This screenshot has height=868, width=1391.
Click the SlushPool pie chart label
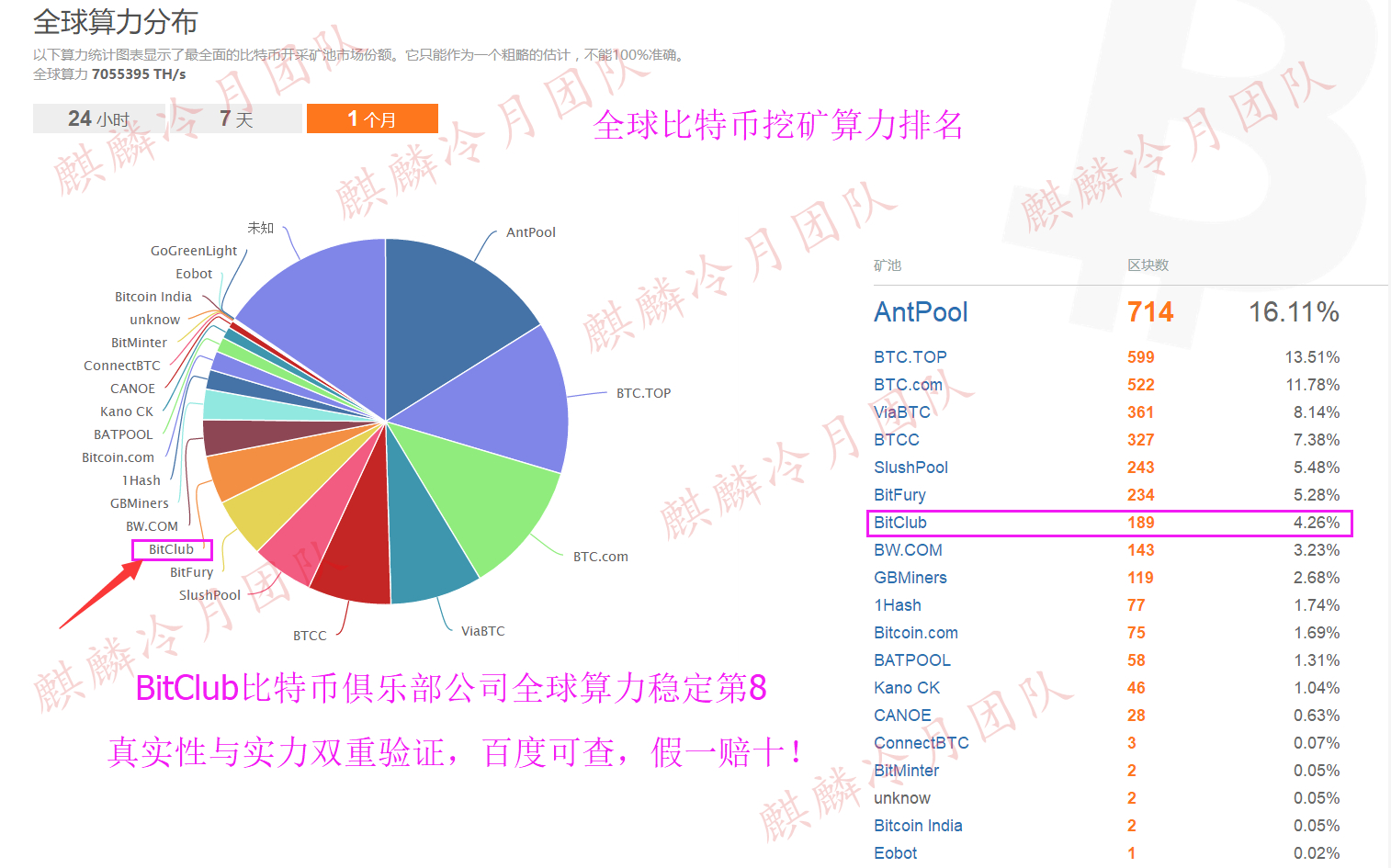click(x=209, y=595)
